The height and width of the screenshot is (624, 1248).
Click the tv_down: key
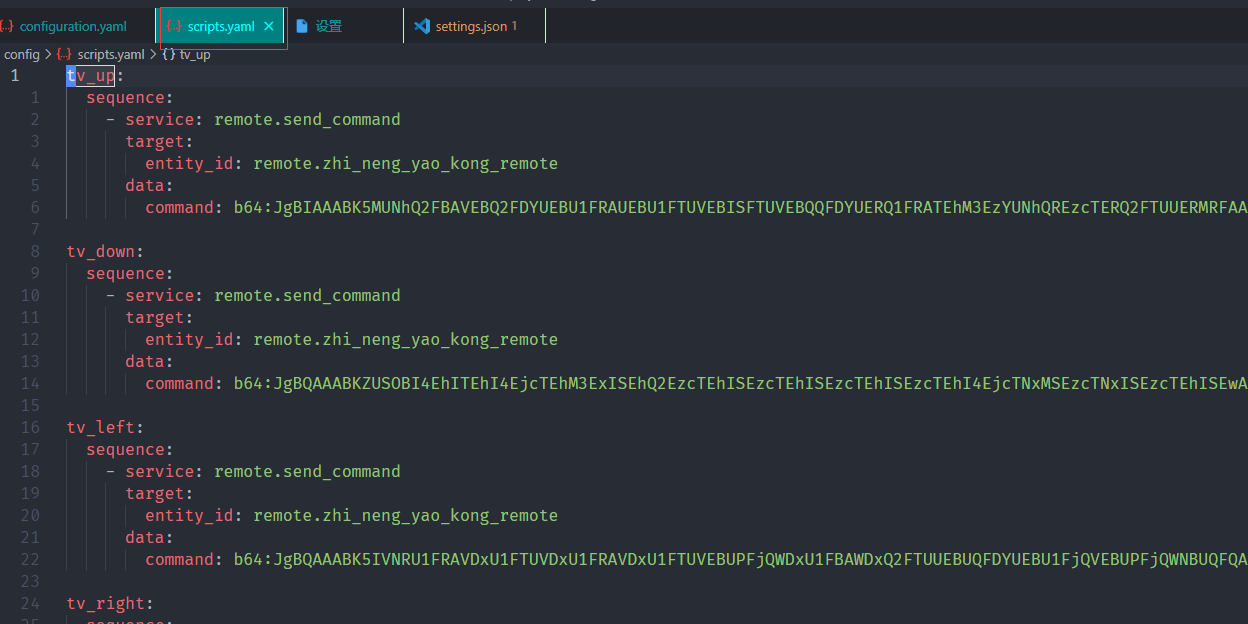click(x=105, y=251)
